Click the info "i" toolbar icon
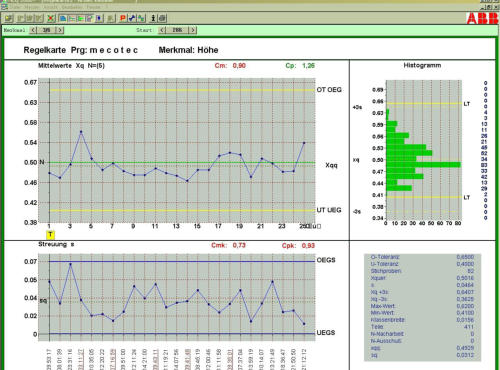This screenshot has width=500, height=370. tap(153, 18)
